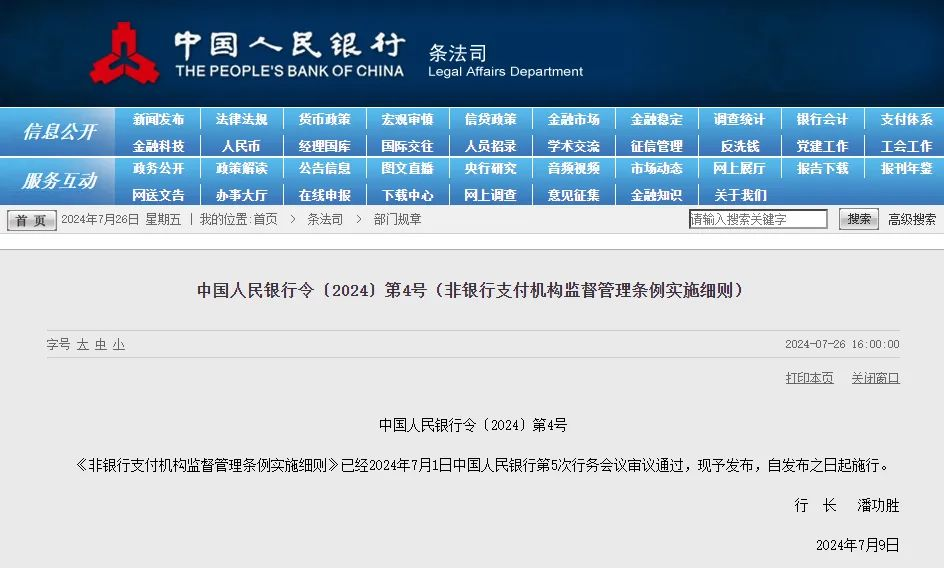
Task: Click the 关闭窗口 close window link
Action: (875, 378)
